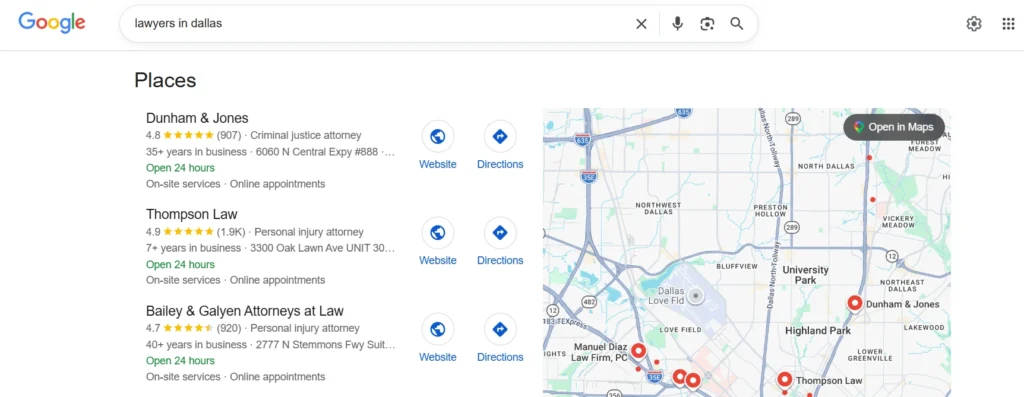Image resolution: width=1024 pixels, height=397 pixels.
Task: Open the Dunham & Jones website globe icon
Action: [x=438, y=136]
